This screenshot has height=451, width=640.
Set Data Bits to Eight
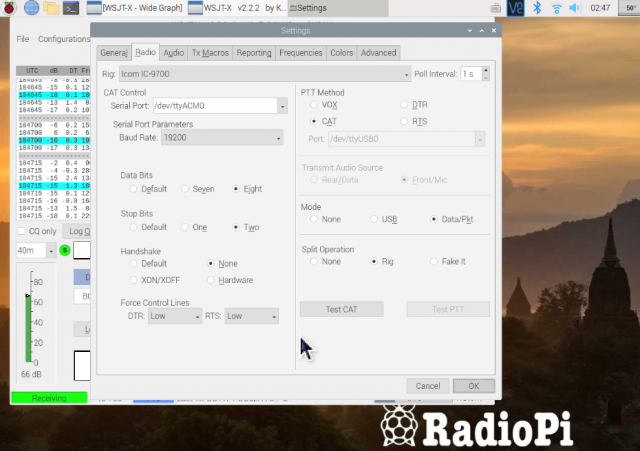point(247,189)
